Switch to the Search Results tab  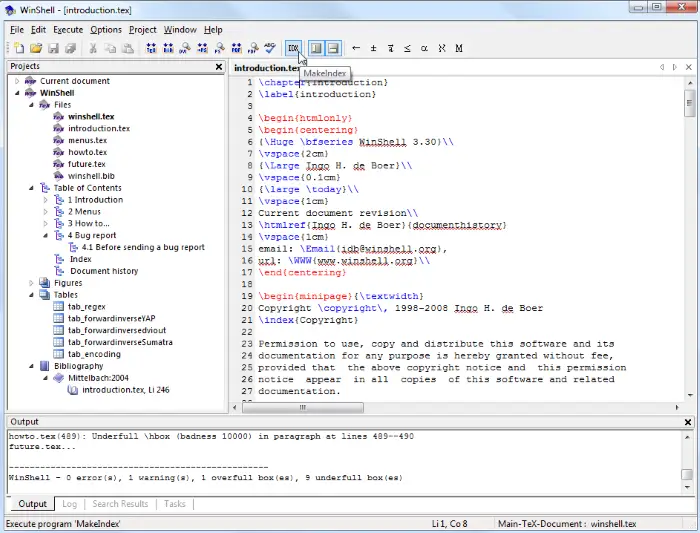pyautogui.click(x=120, y=504)
